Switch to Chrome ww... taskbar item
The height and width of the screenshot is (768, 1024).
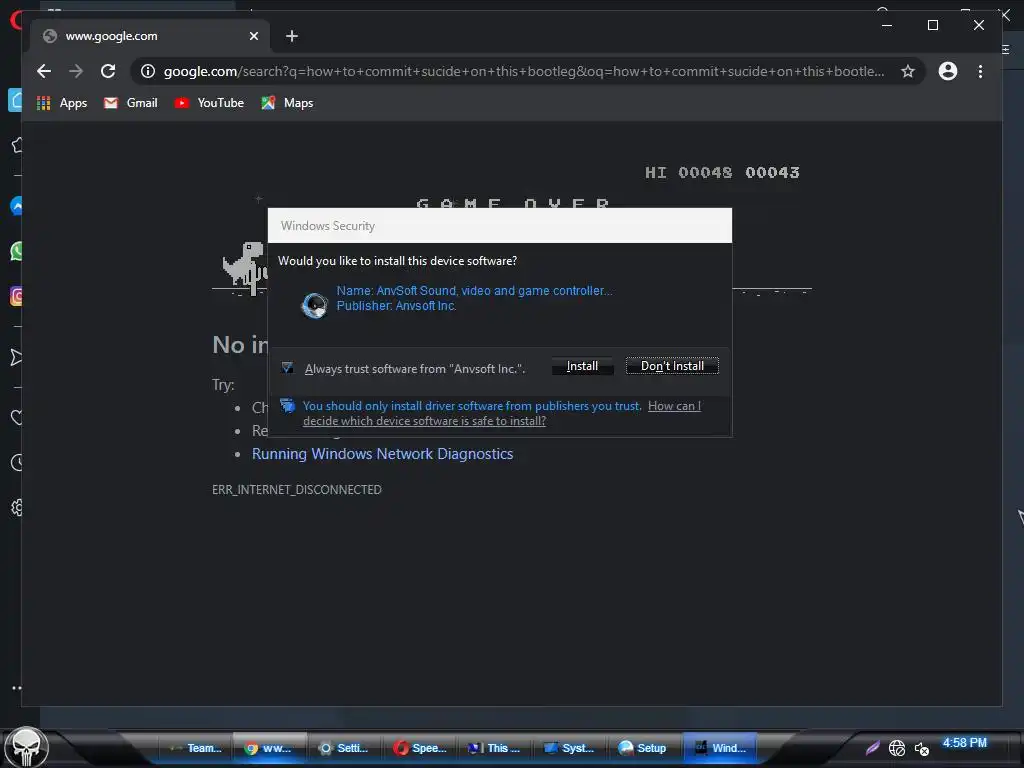[x=269, y=748]
